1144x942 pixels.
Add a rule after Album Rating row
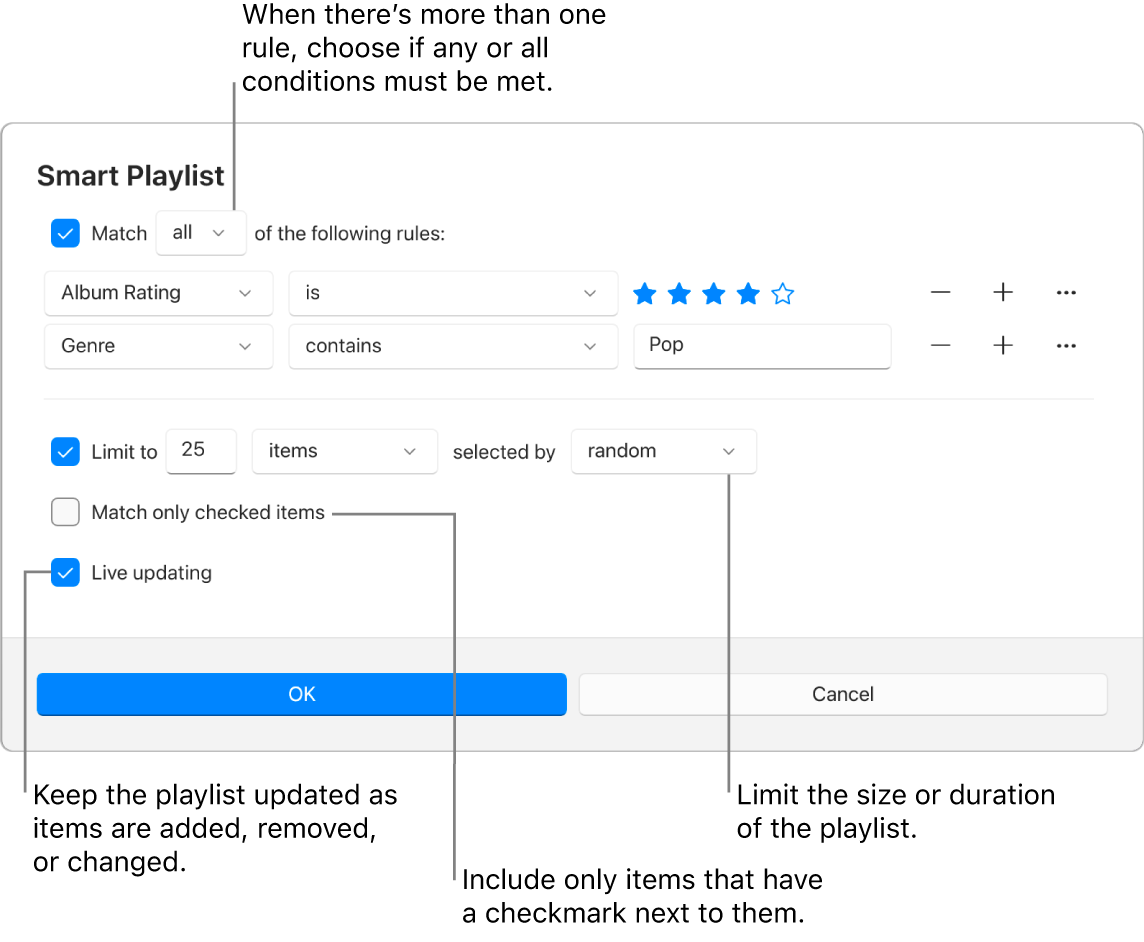point(1003,293)
